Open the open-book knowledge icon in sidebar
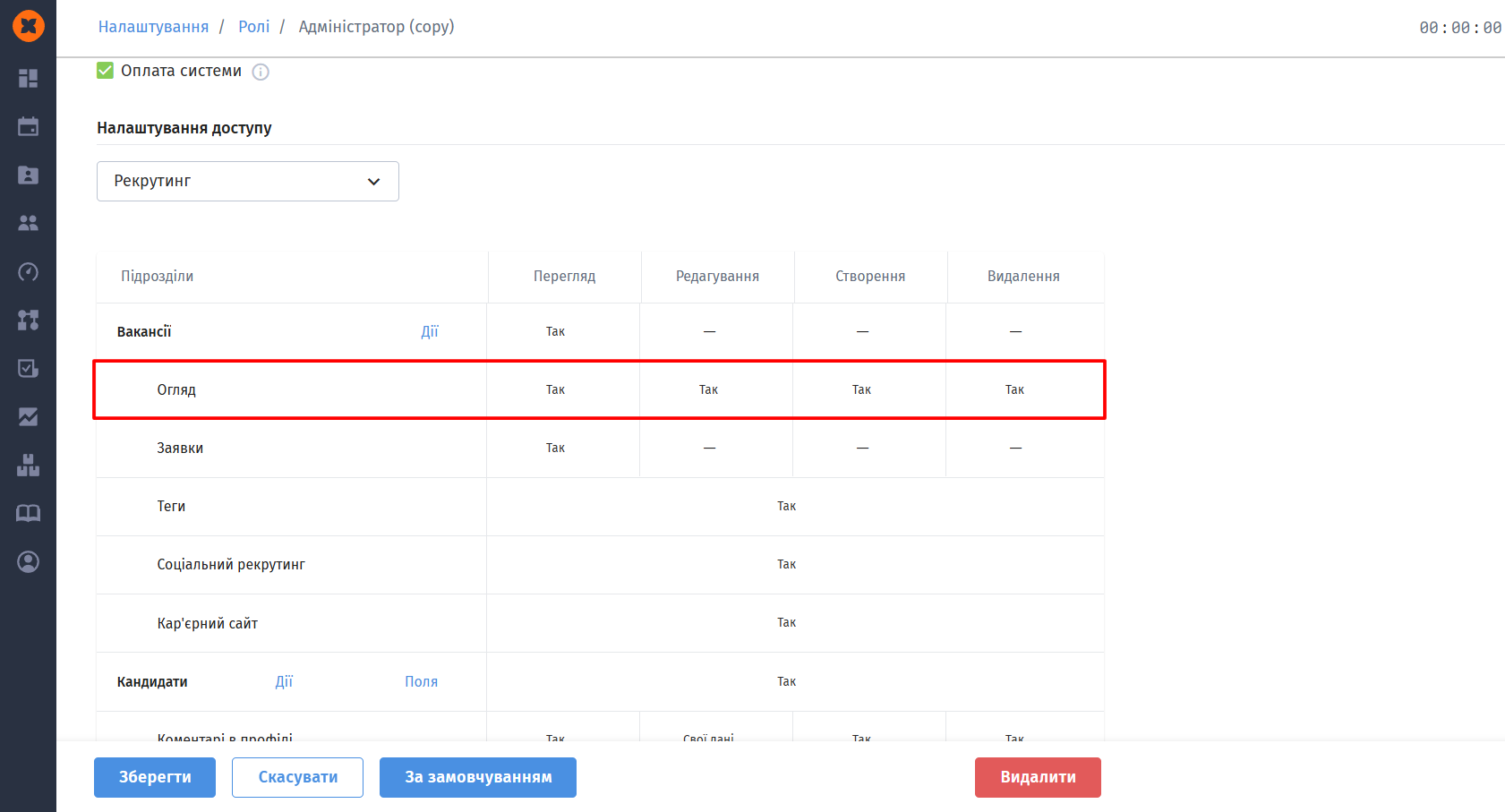 [x=29, y=513]
